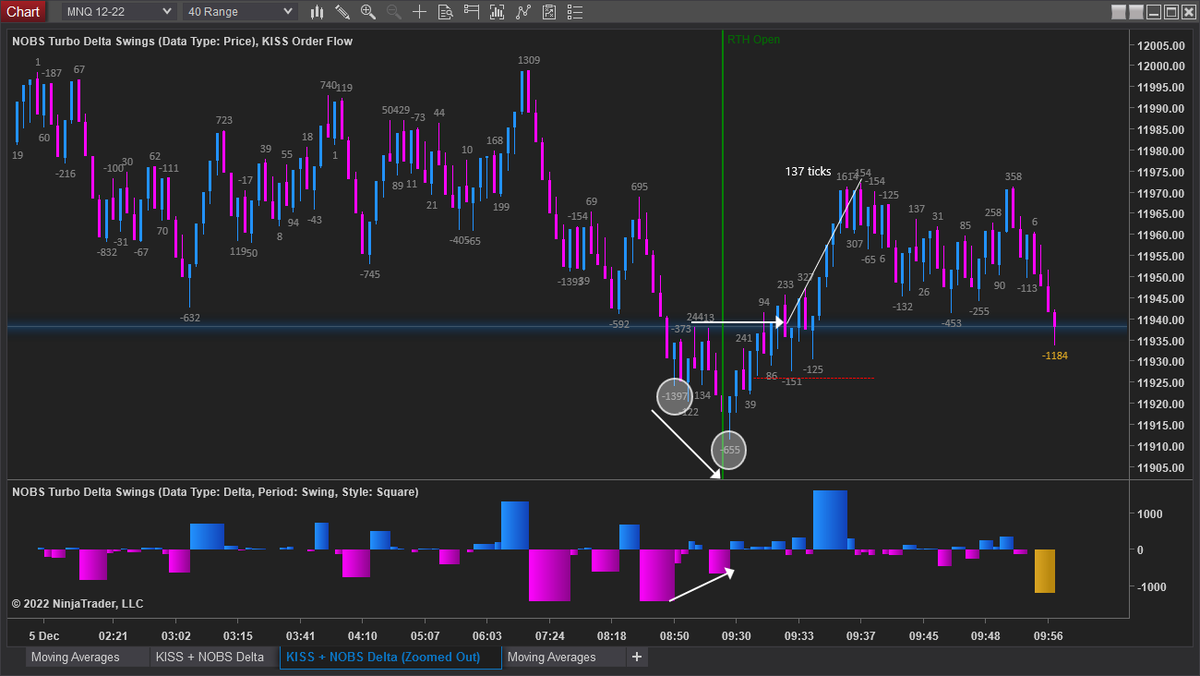Viewport: 1200px width, 676px height.
Task: Open the bar type chart style icon
Action: (318, 12)
